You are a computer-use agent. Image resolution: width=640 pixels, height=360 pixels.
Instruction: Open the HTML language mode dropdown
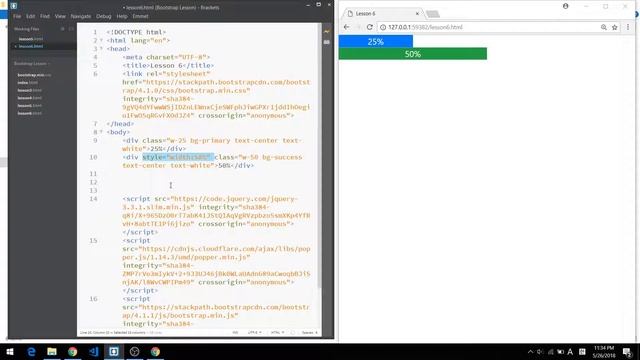pyautogui.click(x=278, y=333)
